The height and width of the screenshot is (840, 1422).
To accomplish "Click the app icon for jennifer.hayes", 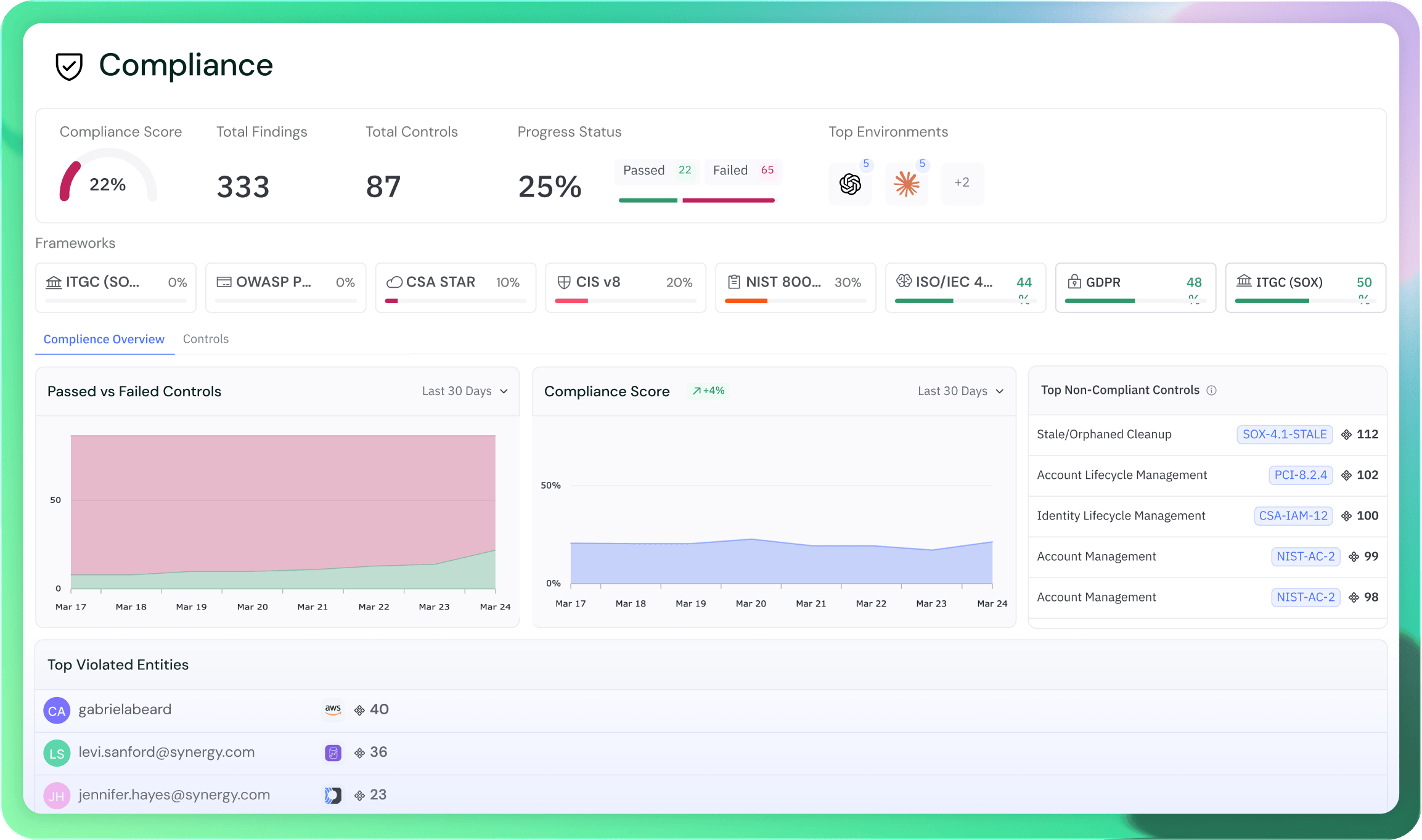I will click(333, 795).
